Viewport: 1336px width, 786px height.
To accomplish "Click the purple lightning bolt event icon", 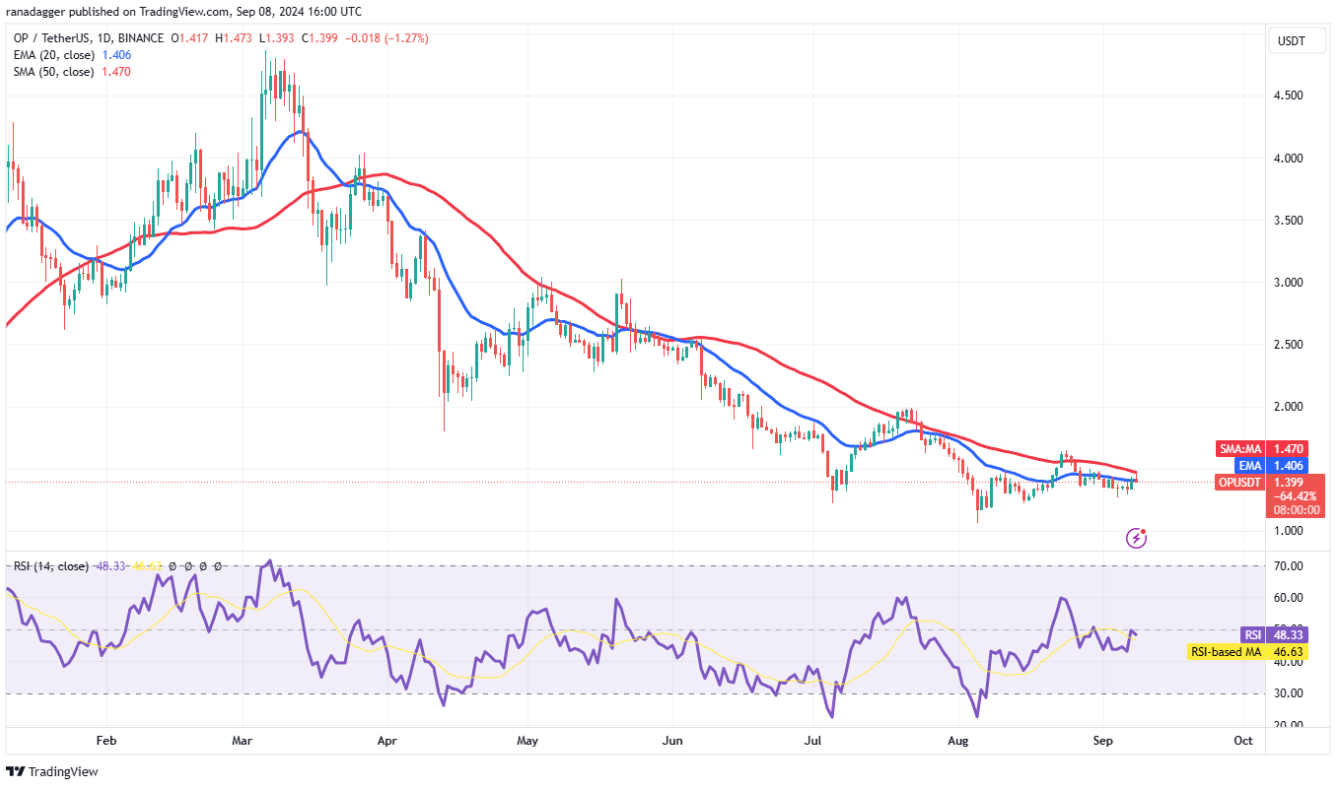I will [1136, 539].
